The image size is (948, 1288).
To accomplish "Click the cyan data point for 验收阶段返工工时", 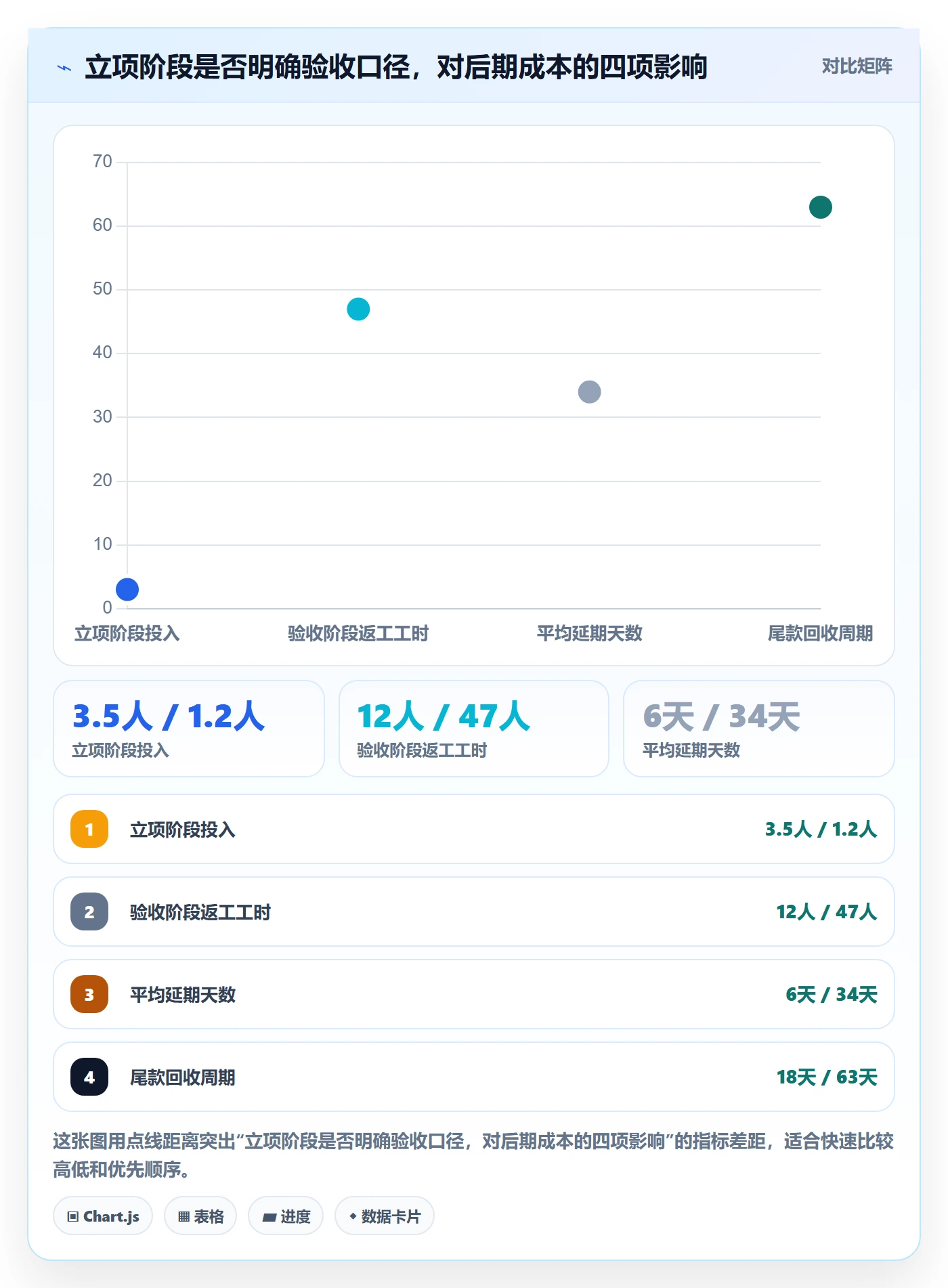I will [358, 309].
